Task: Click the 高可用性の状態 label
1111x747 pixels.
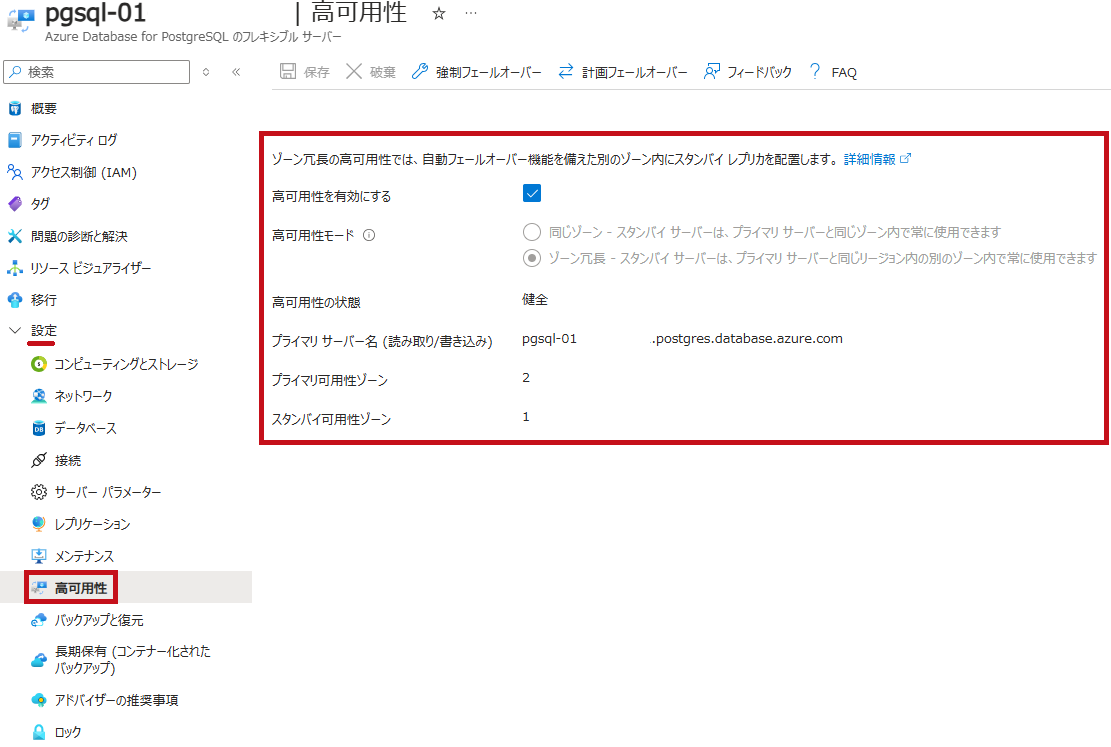Action: pos(316,303)
